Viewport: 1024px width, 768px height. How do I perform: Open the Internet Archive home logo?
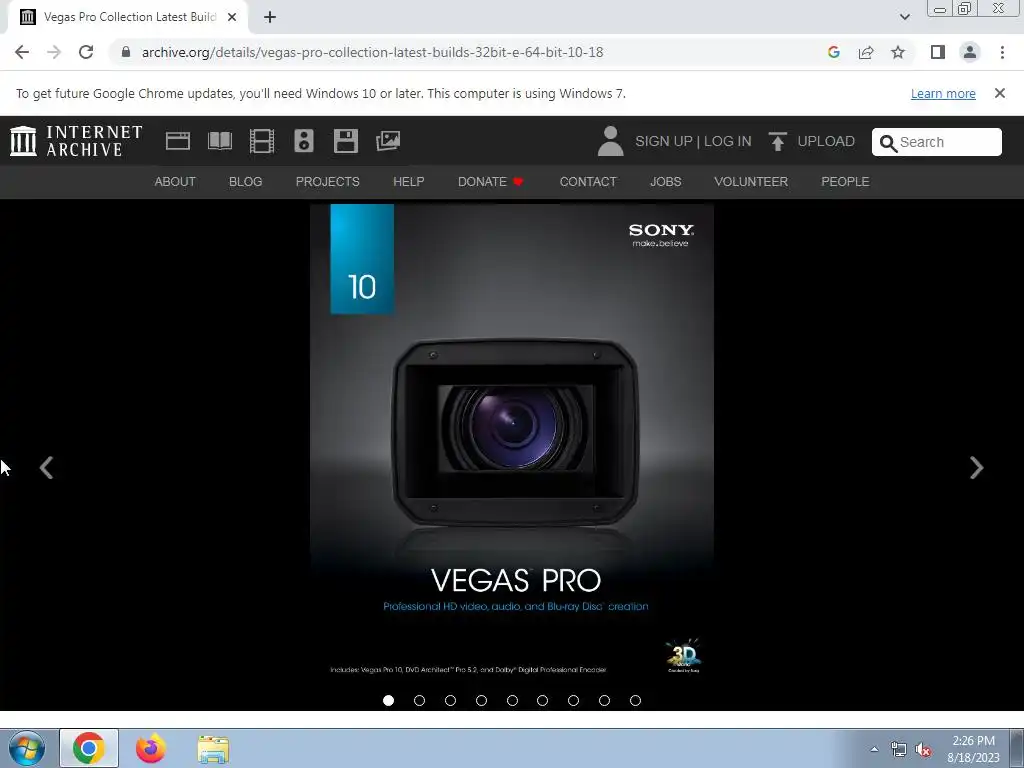pos(76,141)
